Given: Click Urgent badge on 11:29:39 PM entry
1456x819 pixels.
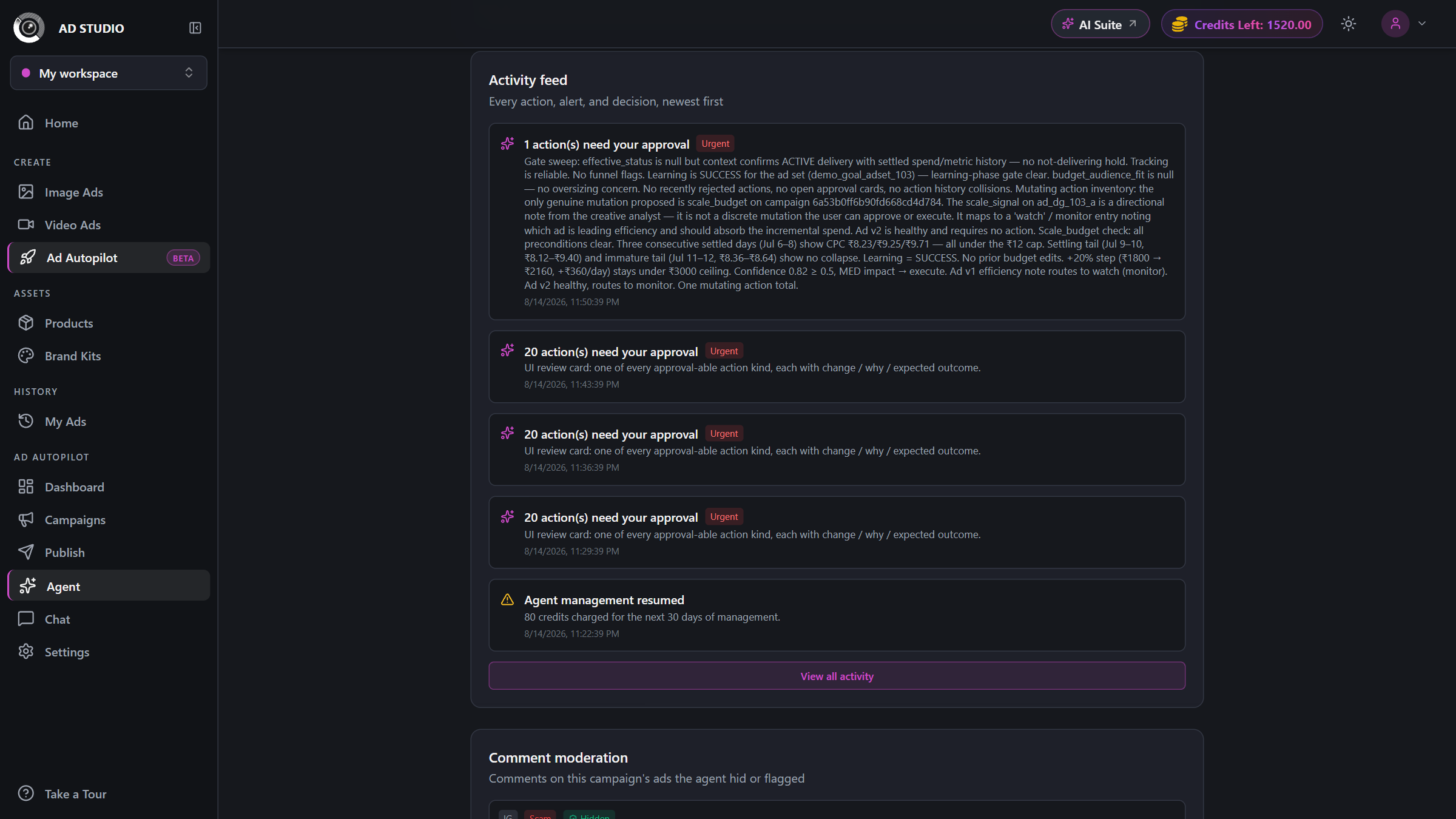Looking at the screenshot, I should [x=724, y=517].
